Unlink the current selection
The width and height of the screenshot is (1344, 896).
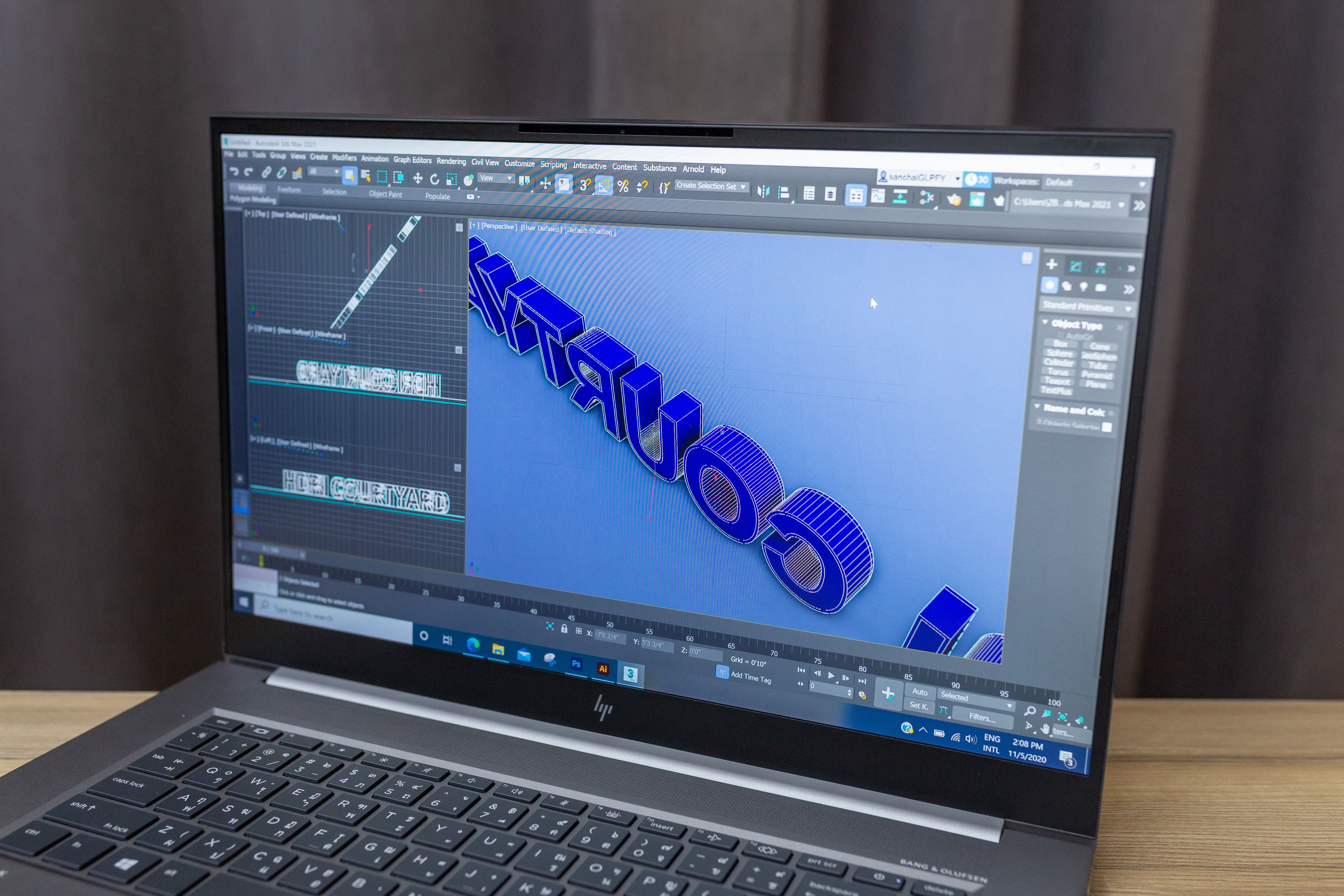point(282,173)
